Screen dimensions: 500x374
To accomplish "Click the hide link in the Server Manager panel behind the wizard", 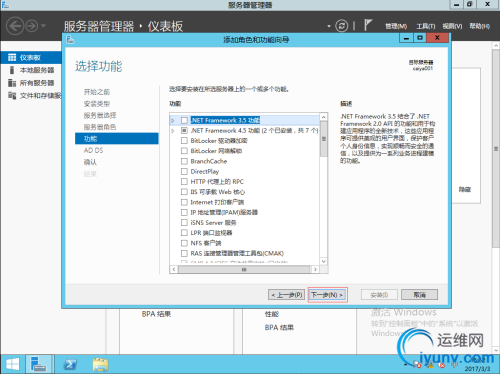I will pyautogui.click(x=464, y=190).
